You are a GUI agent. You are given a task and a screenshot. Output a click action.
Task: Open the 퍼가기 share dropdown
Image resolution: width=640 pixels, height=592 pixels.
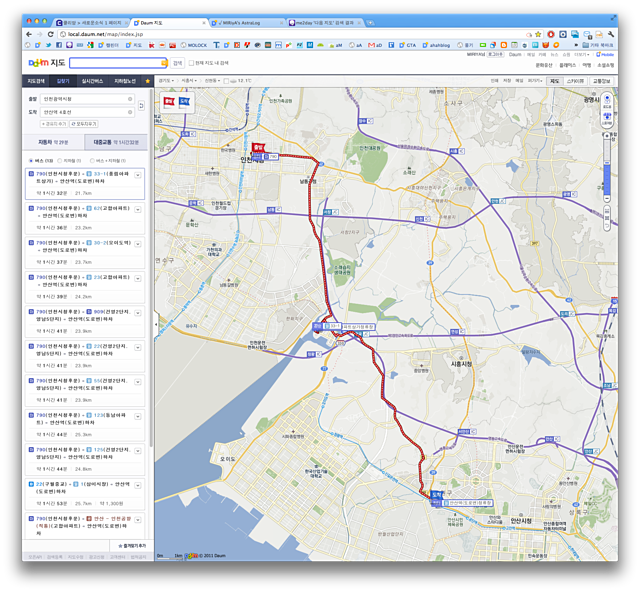535,81
